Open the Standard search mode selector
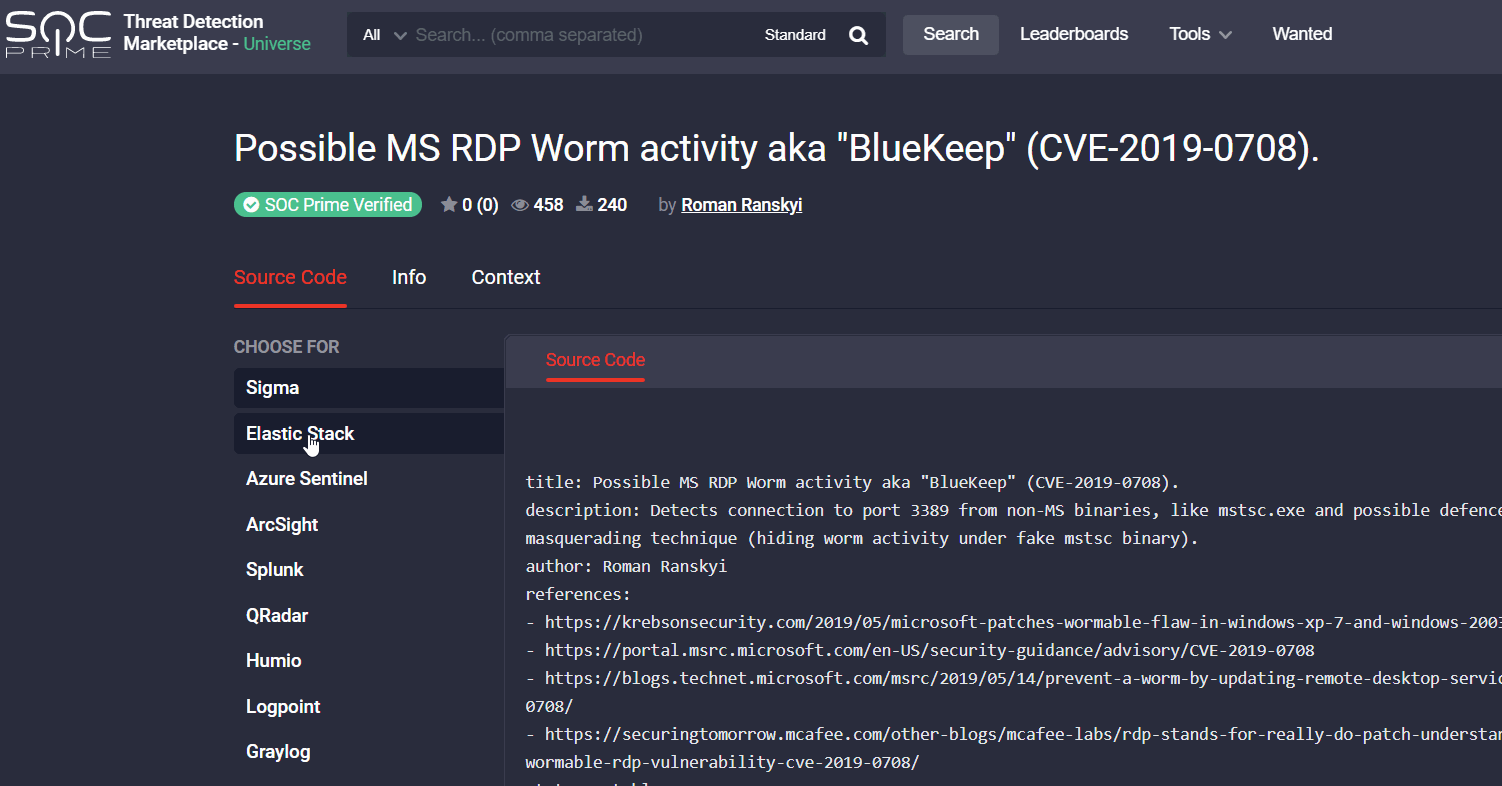The width and height of the screenshot is (1502, 786). pos(795,35)
